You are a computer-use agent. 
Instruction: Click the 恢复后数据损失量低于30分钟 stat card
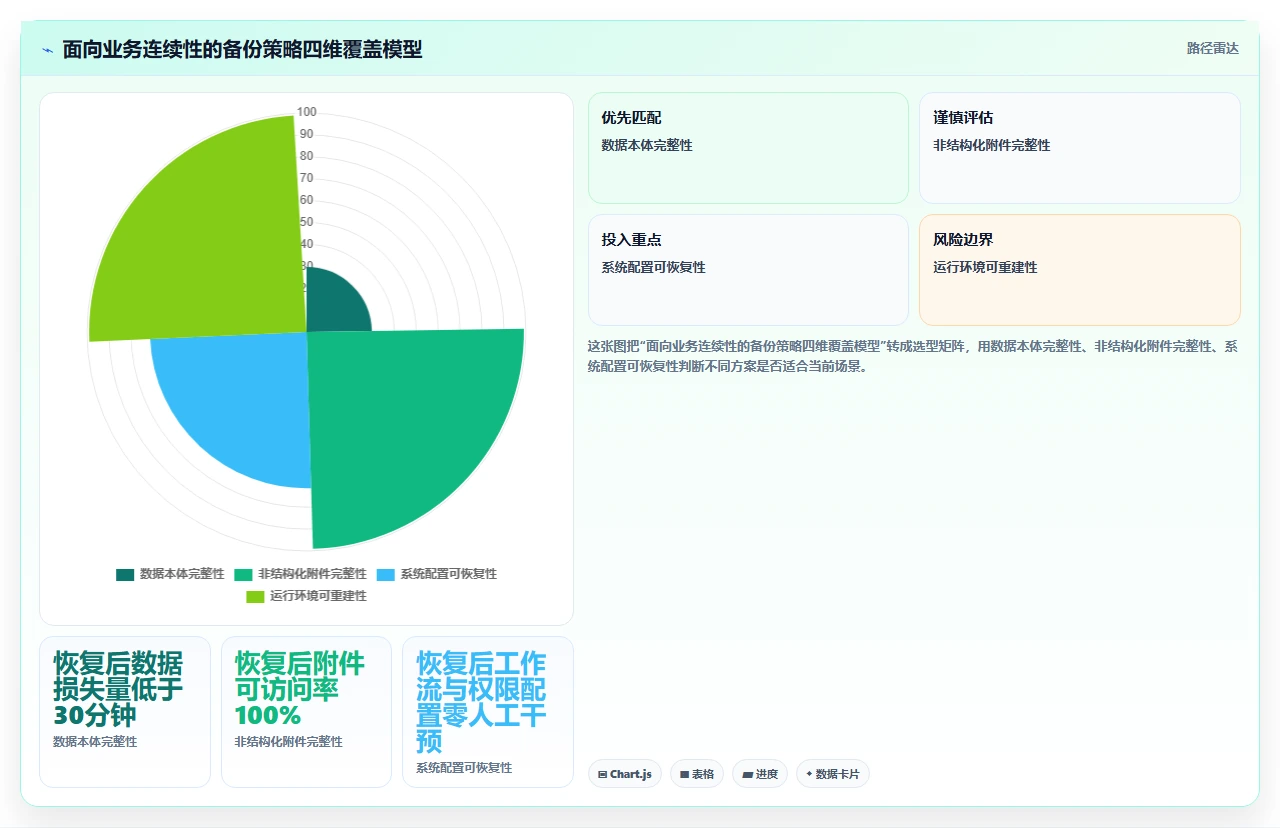[x=125, y=712]
